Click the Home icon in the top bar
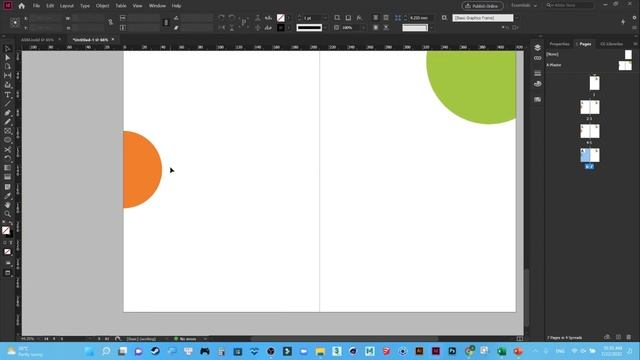Screen dimensions: 640x360 pyautogui.click(x=22, y=6)
